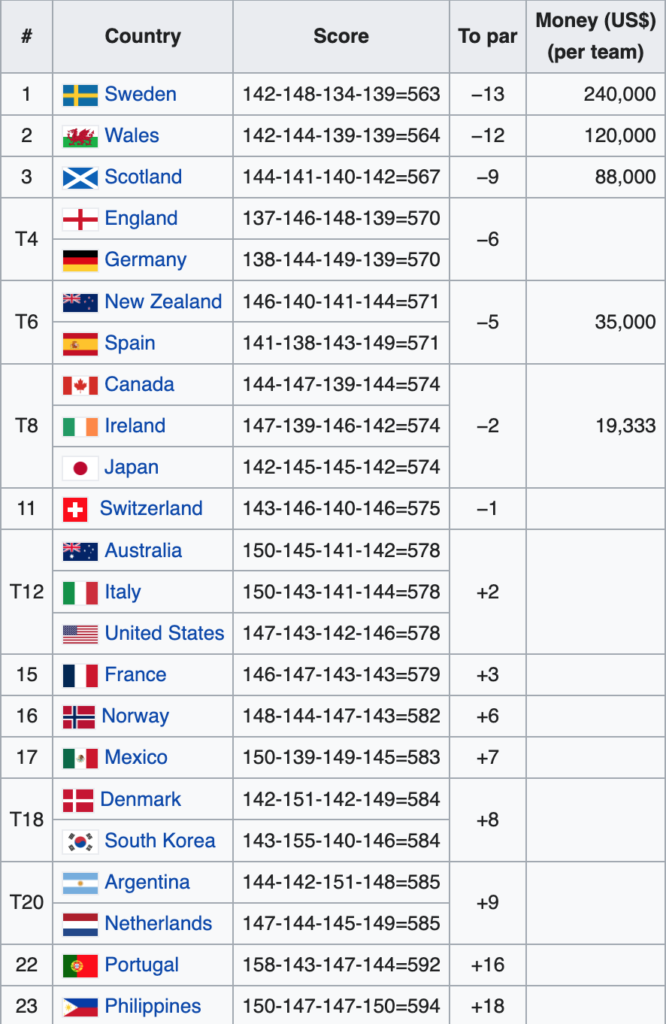
Task: Click the Score column header
Action: 341,37
